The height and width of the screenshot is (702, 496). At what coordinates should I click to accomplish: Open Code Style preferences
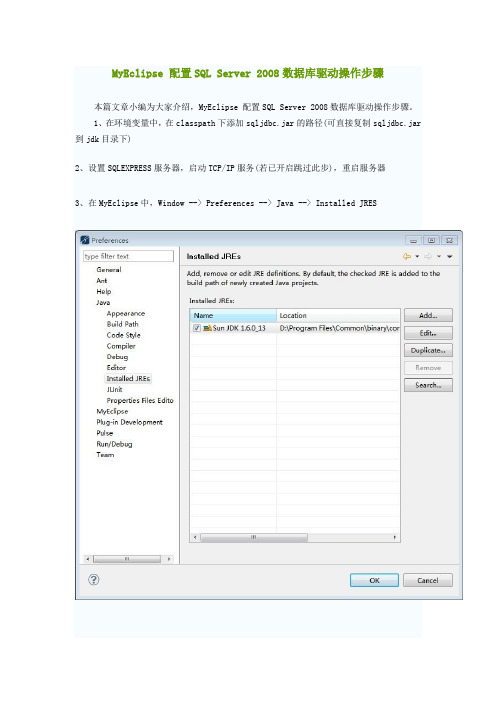124,335
